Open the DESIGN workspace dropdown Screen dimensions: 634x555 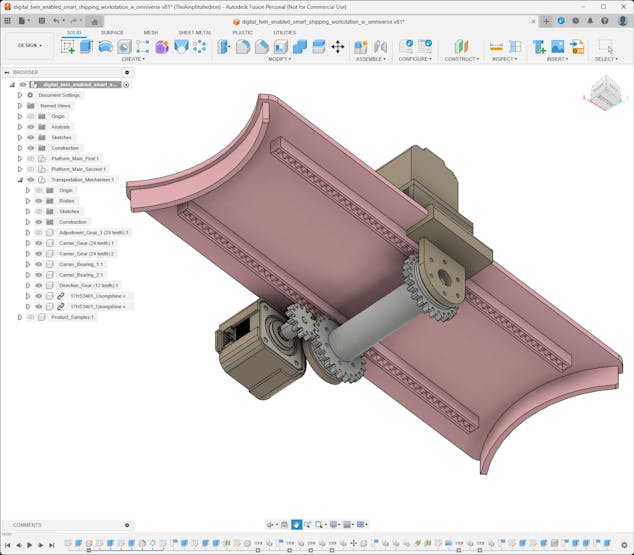[28, 45]
